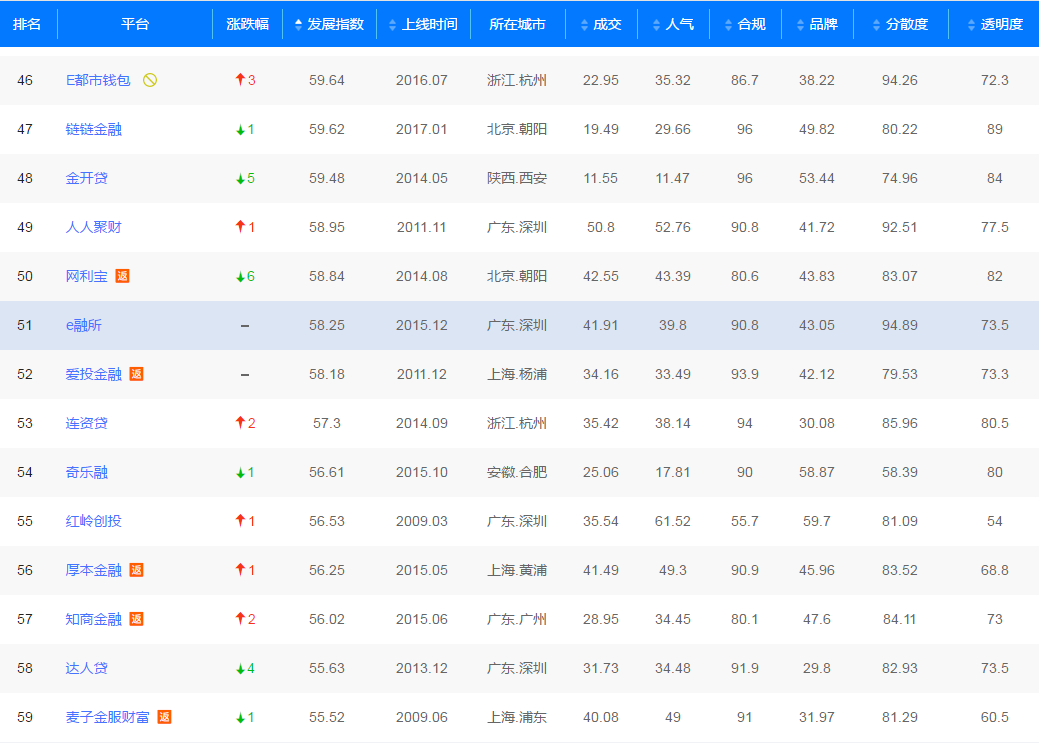Click the orange 返 badge next to 网利宝
The width and height of the screenshot is (1039, 743).
coord(122,276)
